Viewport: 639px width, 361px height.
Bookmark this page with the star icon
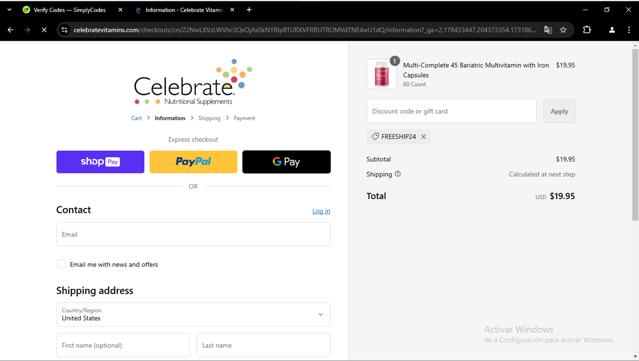[563, 30]
